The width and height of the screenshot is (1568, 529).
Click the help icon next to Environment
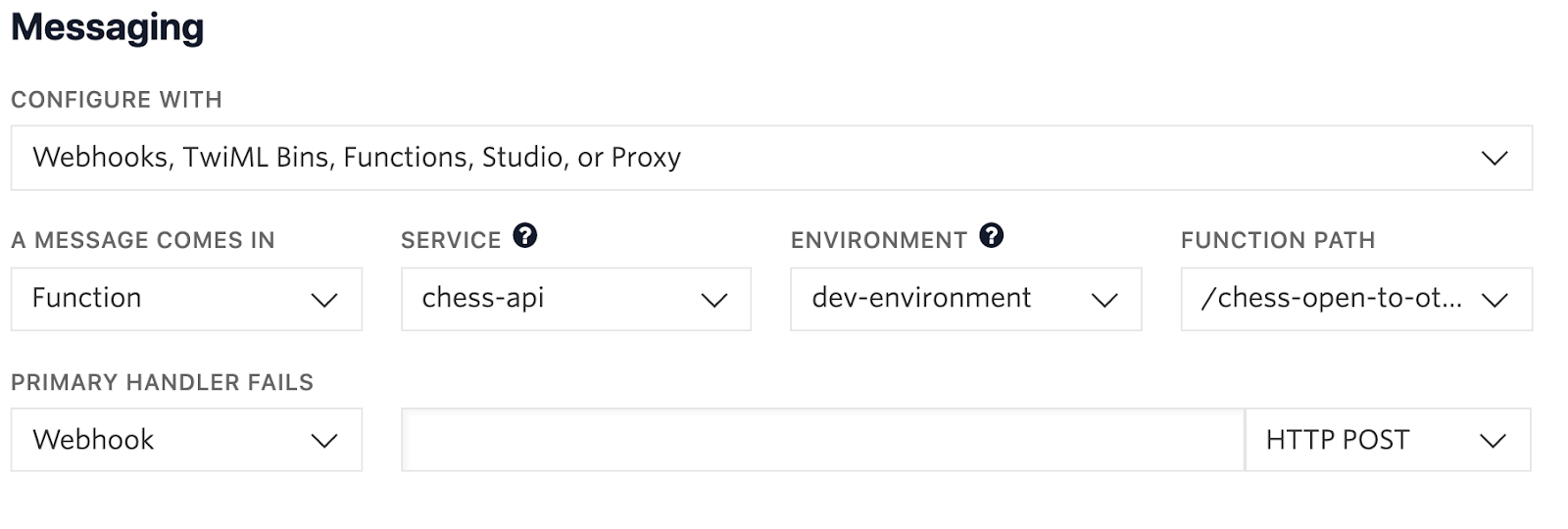point(992,236)
